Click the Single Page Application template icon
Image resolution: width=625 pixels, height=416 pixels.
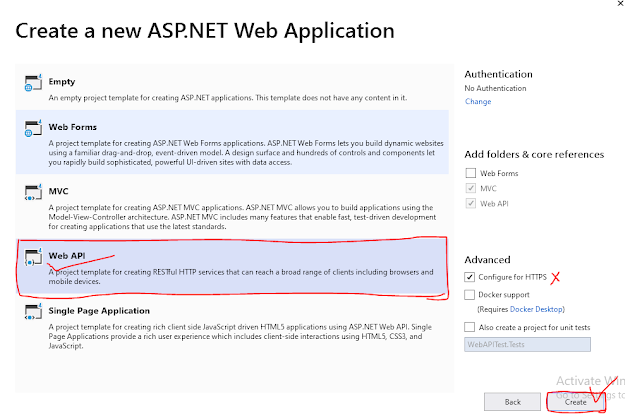coord(33,312)
